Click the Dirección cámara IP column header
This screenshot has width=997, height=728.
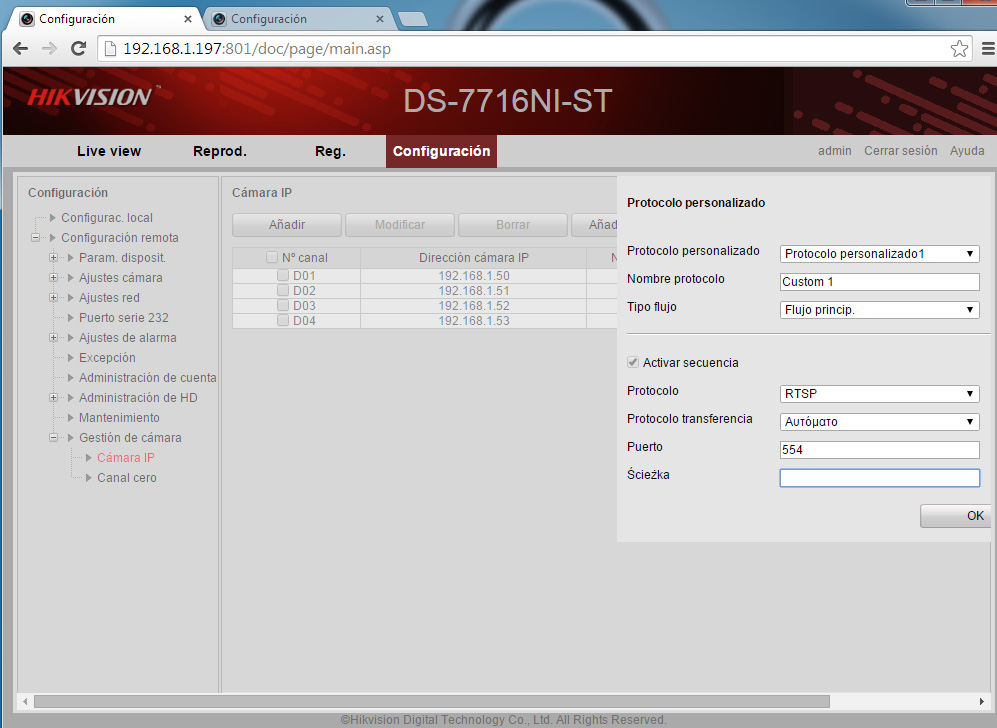click(474, 258)
